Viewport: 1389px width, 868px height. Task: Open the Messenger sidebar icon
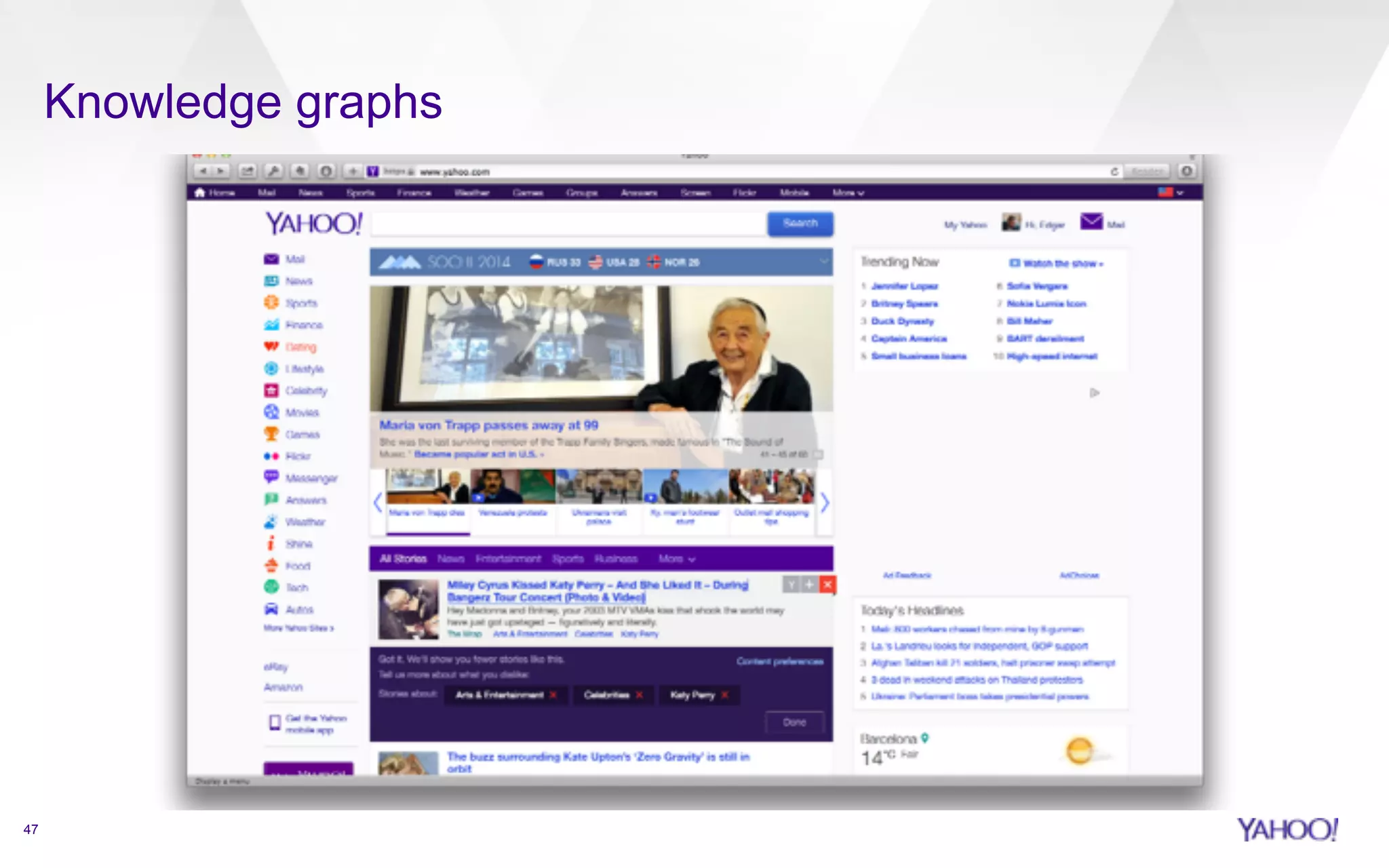[x=271, y=477]
